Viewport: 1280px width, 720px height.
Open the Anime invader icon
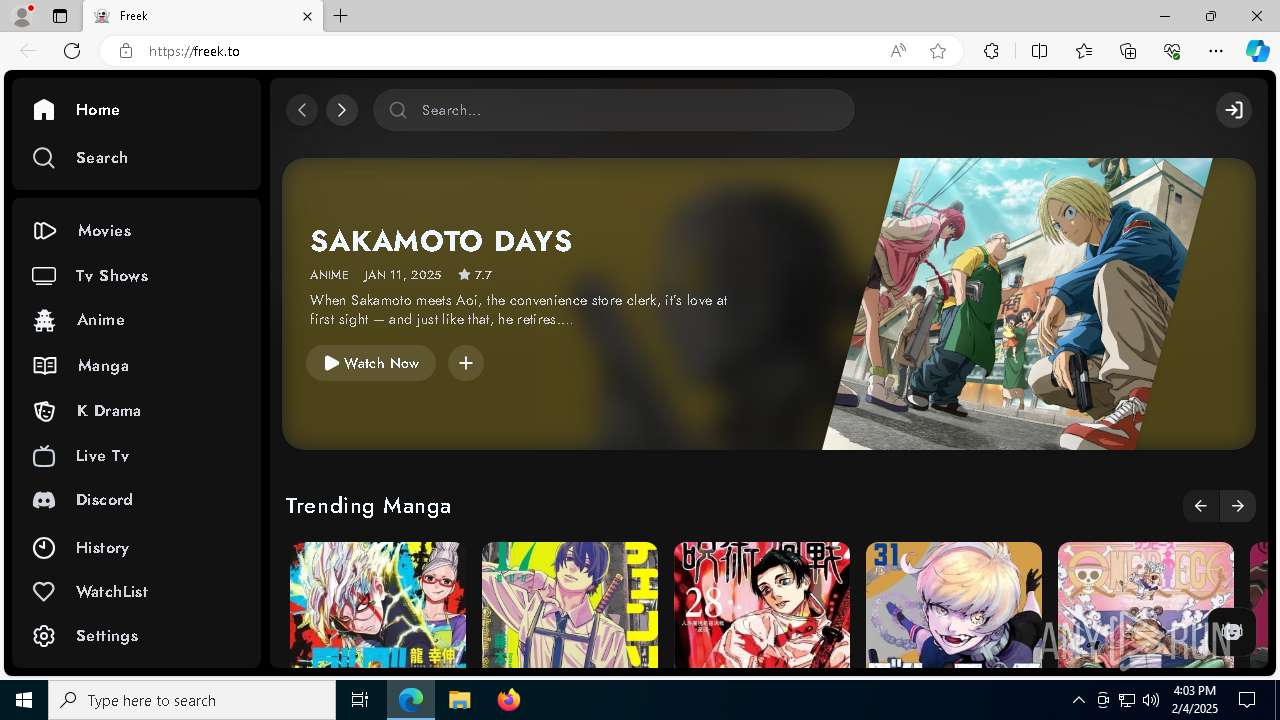coord(44,320)
